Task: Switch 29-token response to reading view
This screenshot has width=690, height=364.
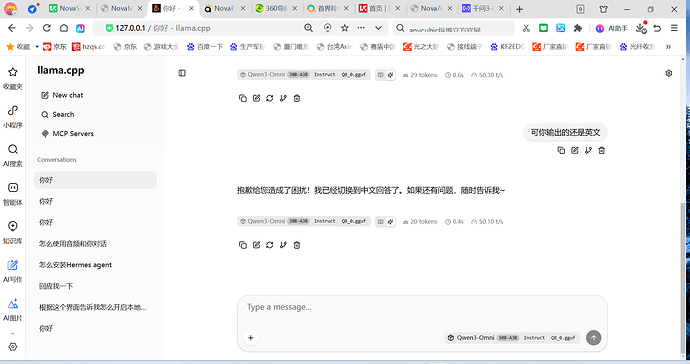Action: point(381,75)
